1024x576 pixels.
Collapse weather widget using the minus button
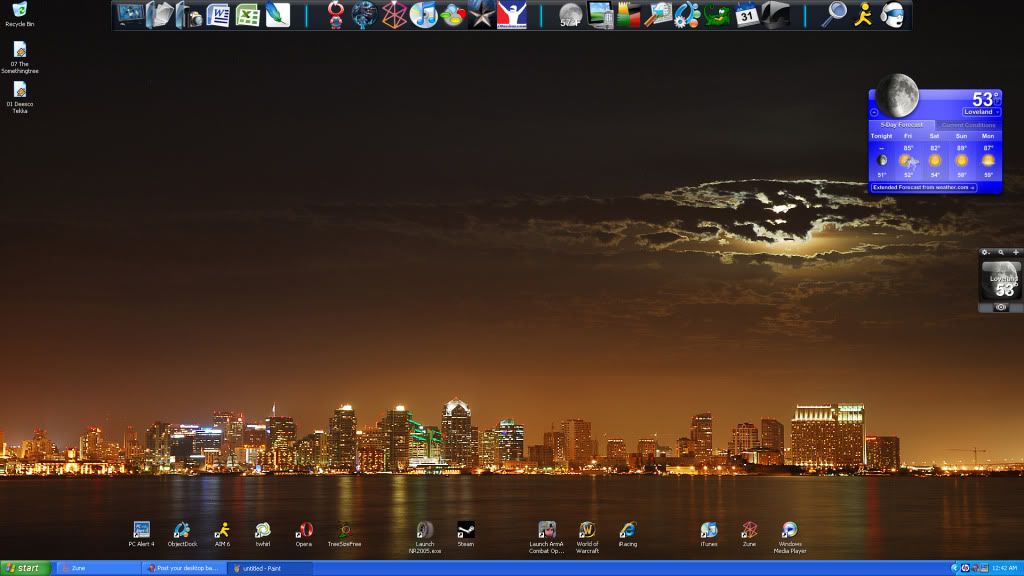coord(874,112)
